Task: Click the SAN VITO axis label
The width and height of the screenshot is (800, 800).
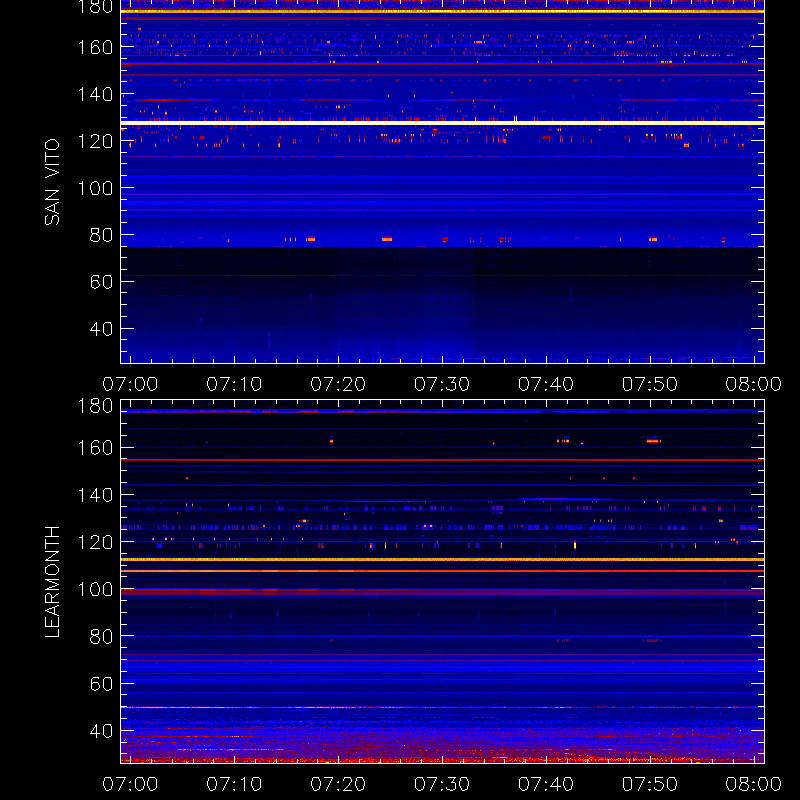Action: (x=53, y=182)
